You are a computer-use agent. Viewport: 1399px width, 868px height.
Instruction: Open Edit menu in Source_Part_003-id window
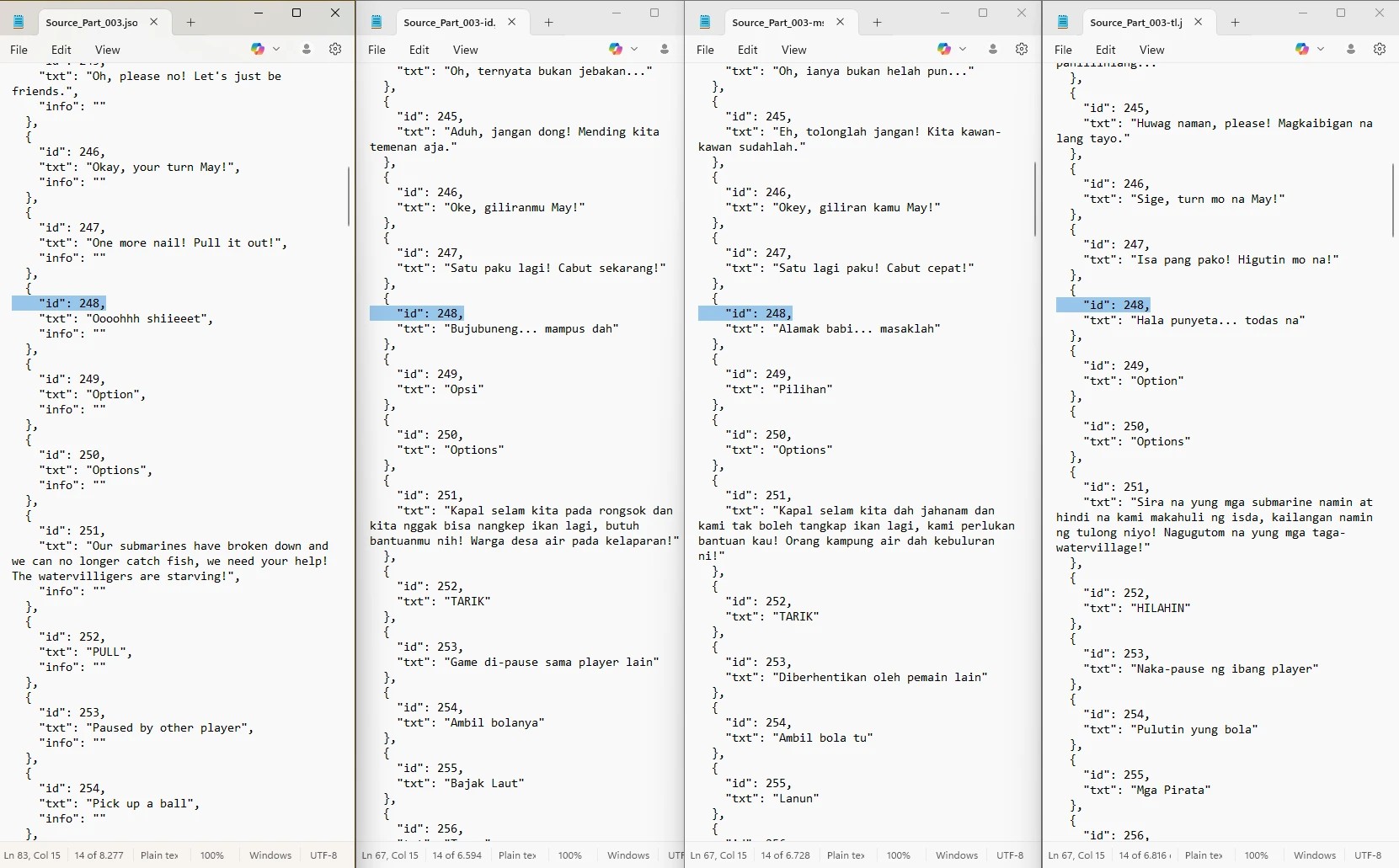[419, 50]
